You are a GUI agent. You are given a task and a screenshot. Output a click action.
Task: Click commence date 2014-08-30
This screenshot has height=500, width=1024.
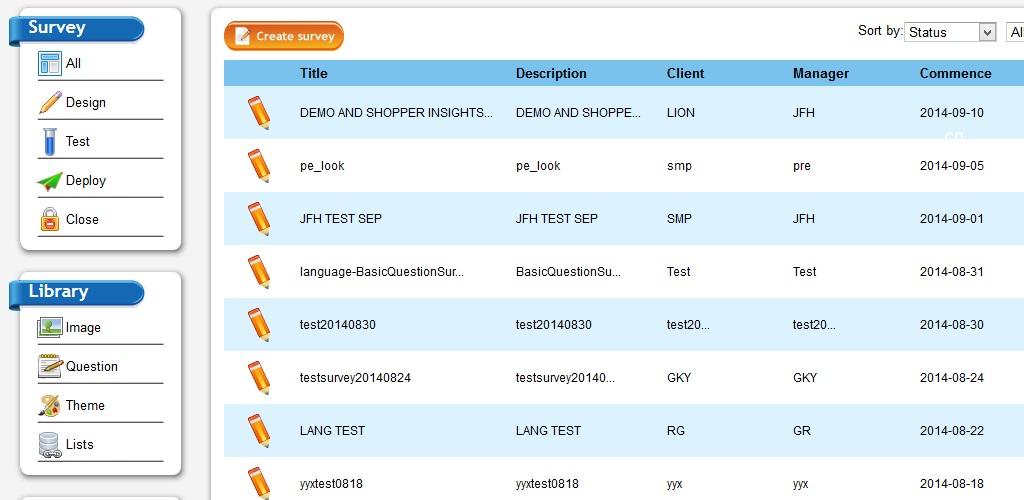click(952, 324)
